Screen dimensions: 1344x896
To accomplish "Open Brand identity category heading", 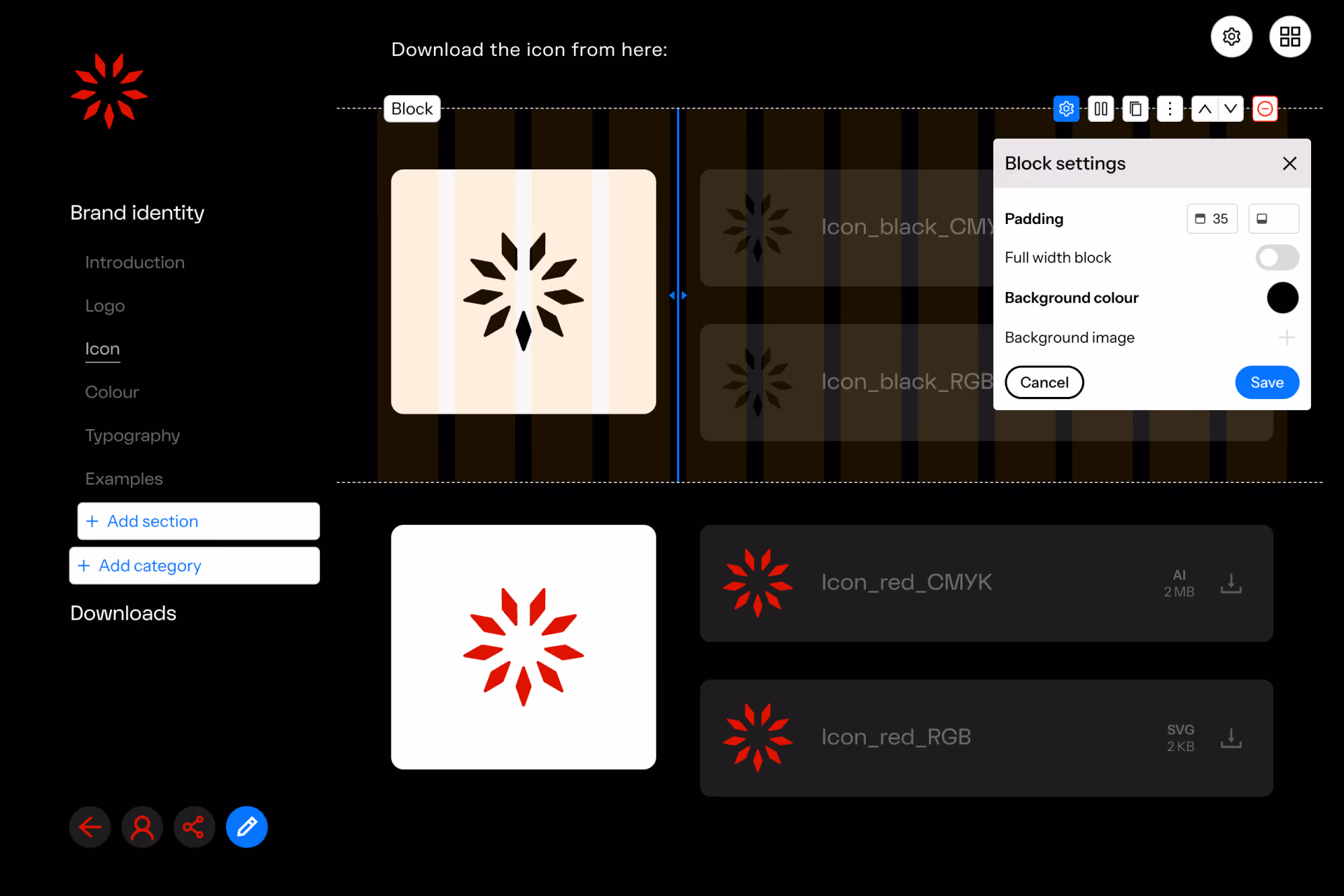I will (137, 213).
